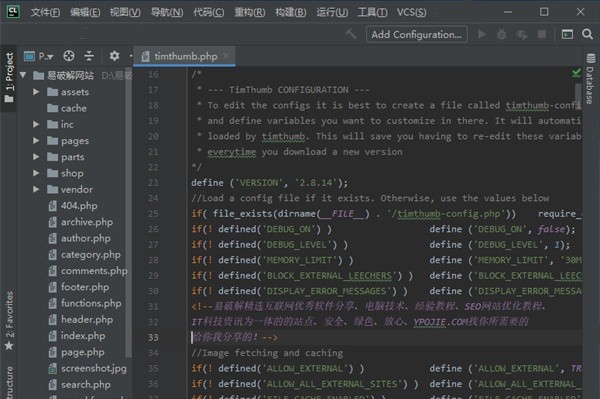
Task: Expand the parts folder
Action: 36,157
